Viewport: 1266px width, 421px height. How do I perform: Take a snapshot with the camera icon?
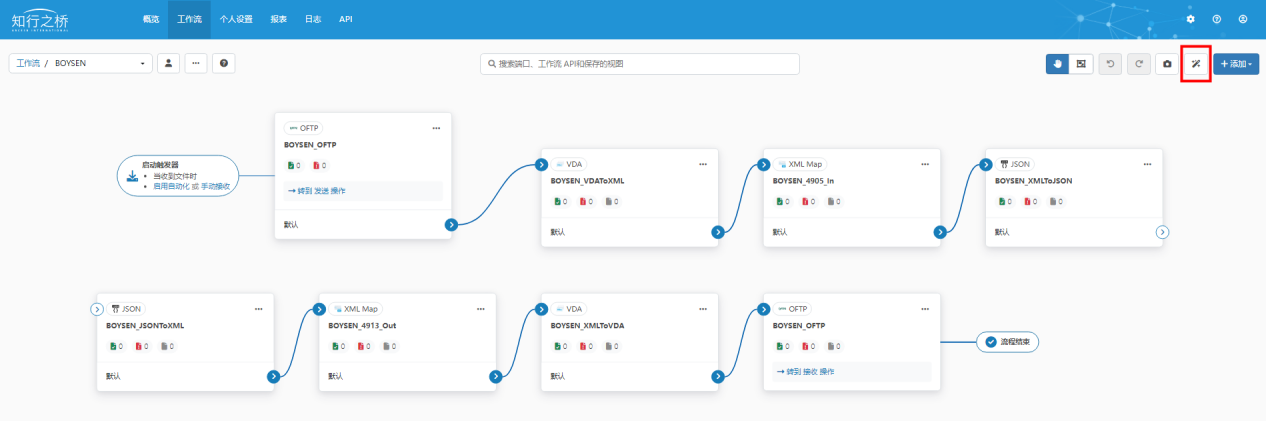tap(1166, 64)
